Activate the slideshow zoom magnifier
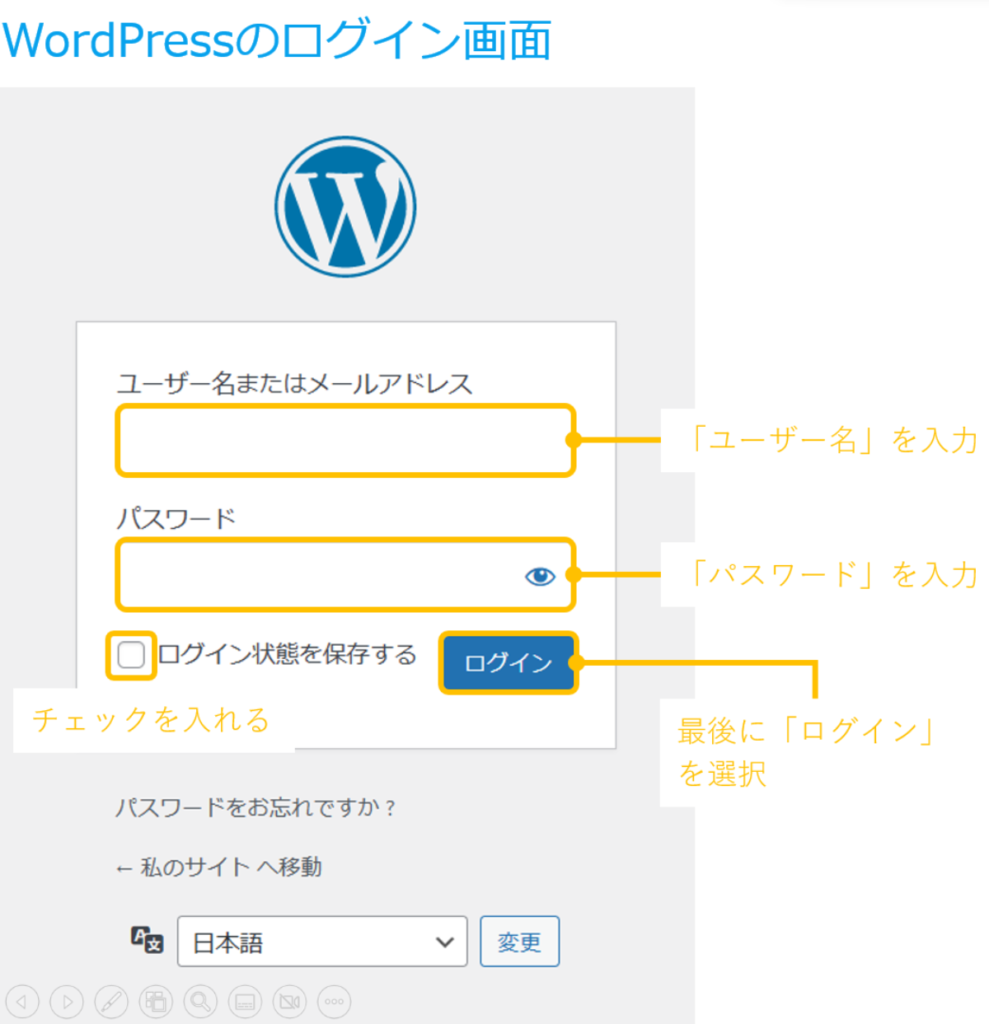The height and width of the screenshot is (1024, 989). pyautogui.click(x=201, y=1001)
